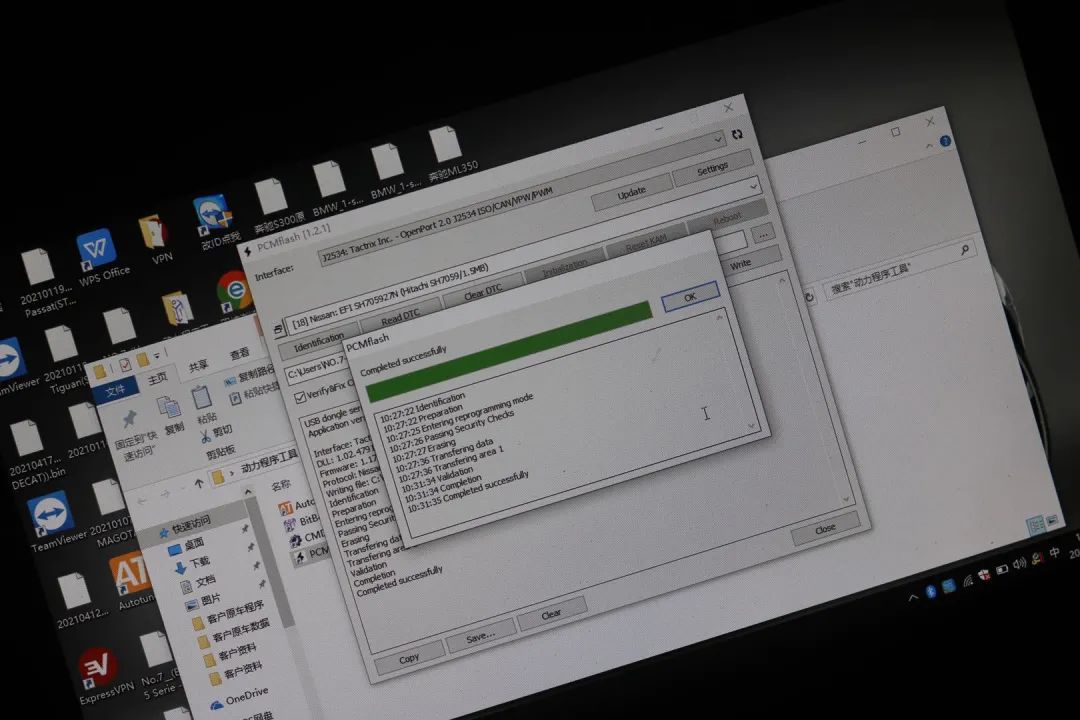Image resolution: width=1080 pixels, height=720 pixels.
Task: Switch Explorer to details view icon
Action: 1035,527
